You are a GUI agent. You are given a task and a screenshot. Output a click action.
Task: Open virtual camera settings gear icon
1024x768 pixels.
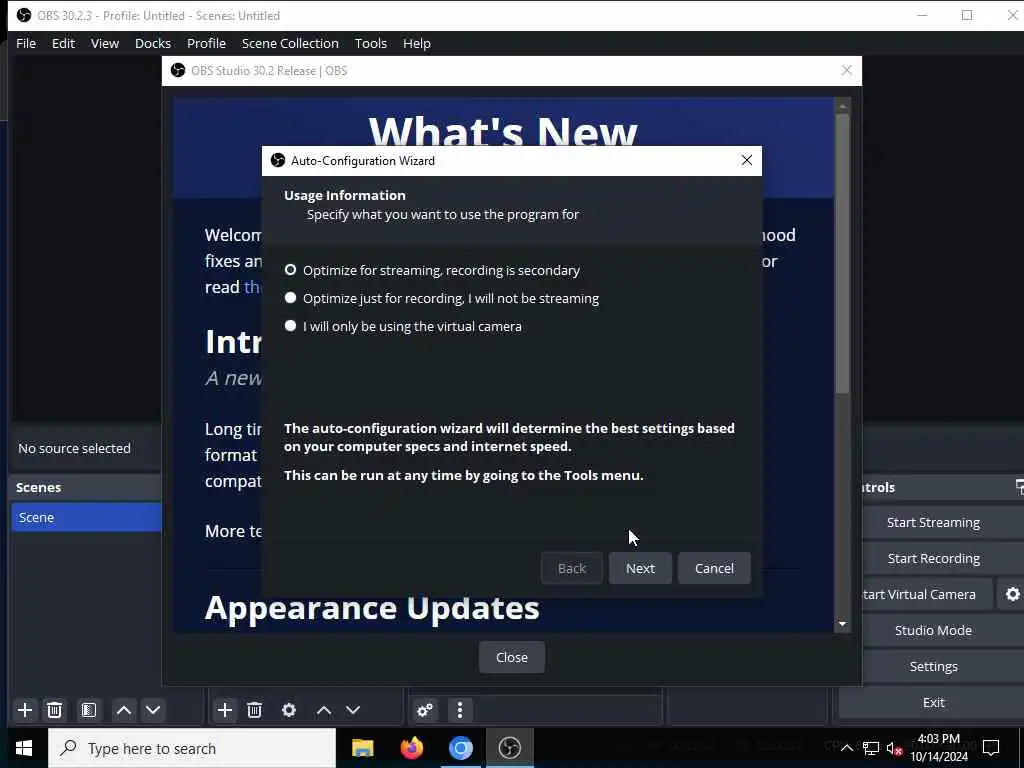click(1012, 594)
